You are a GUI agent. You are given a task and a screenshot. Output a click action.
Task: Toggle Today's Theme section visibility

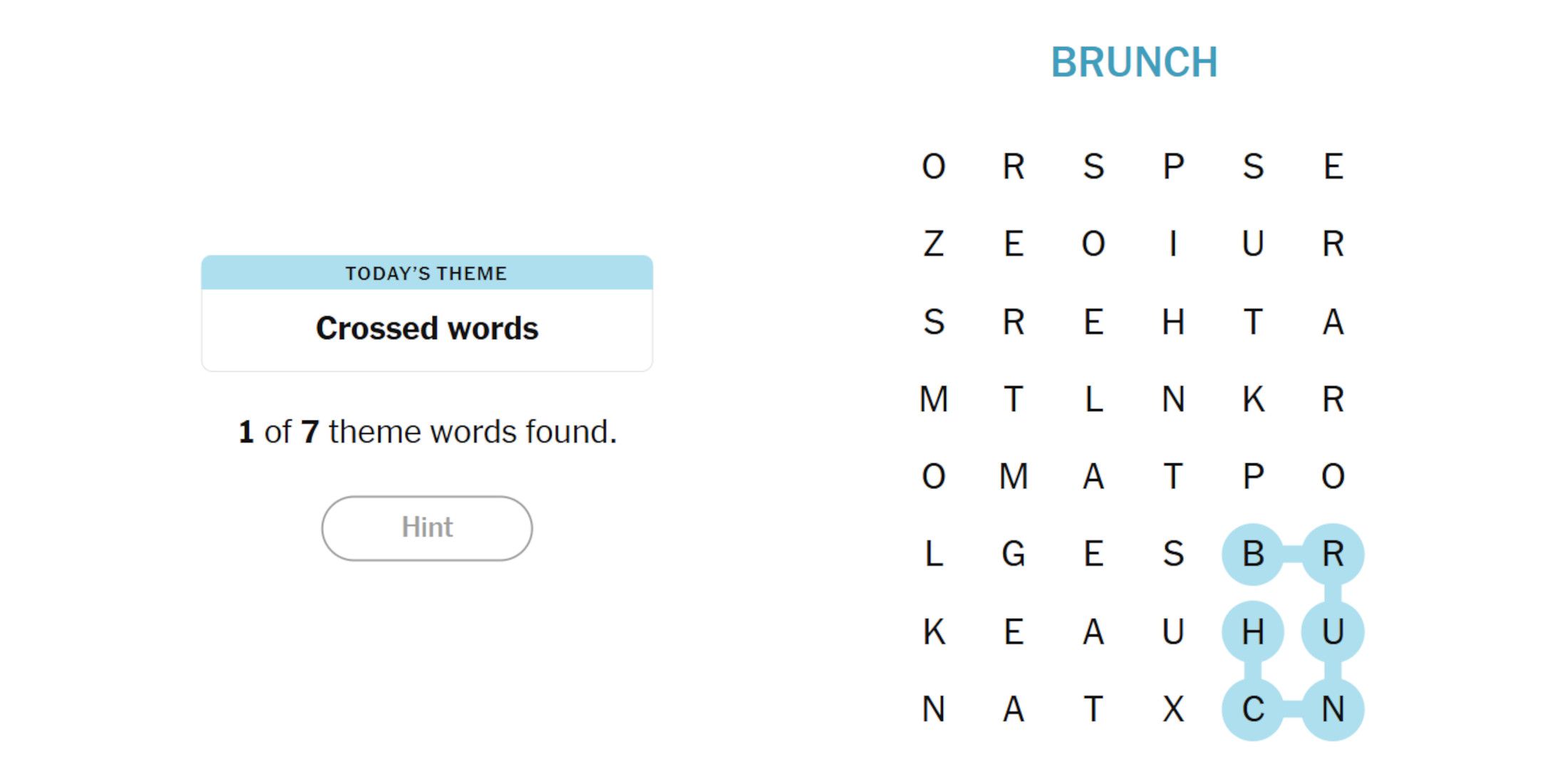click(x=428, y=273)
